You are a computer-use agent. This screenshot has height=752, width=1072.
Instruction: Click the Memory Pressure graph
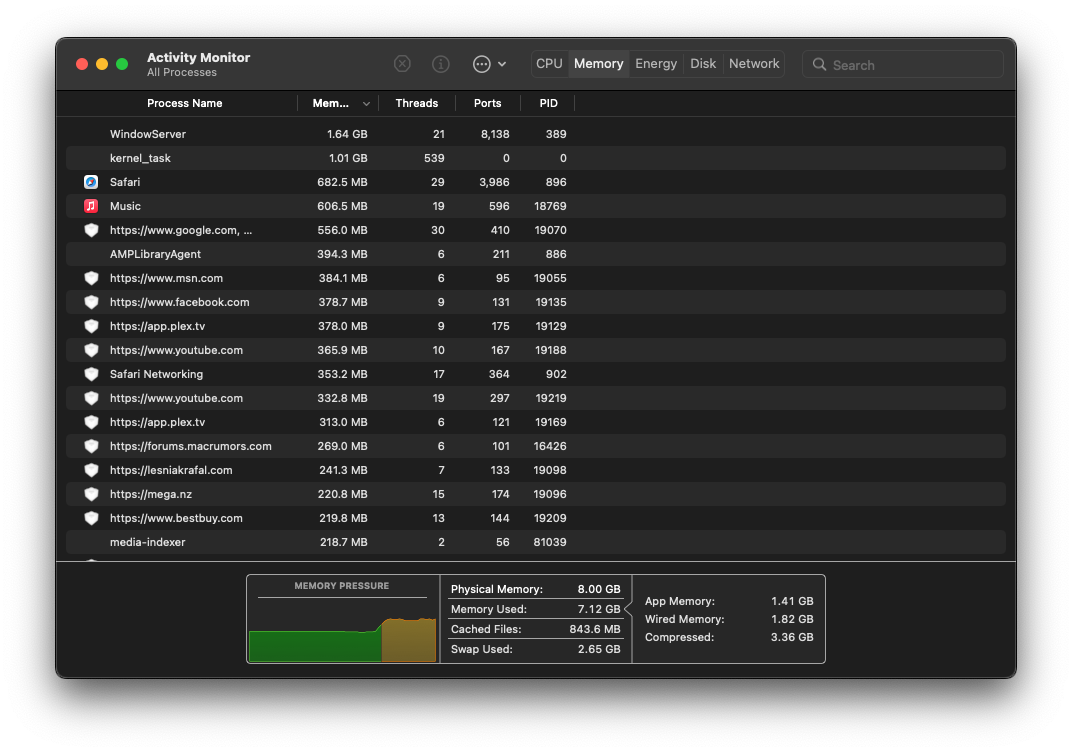pos(343,629)
